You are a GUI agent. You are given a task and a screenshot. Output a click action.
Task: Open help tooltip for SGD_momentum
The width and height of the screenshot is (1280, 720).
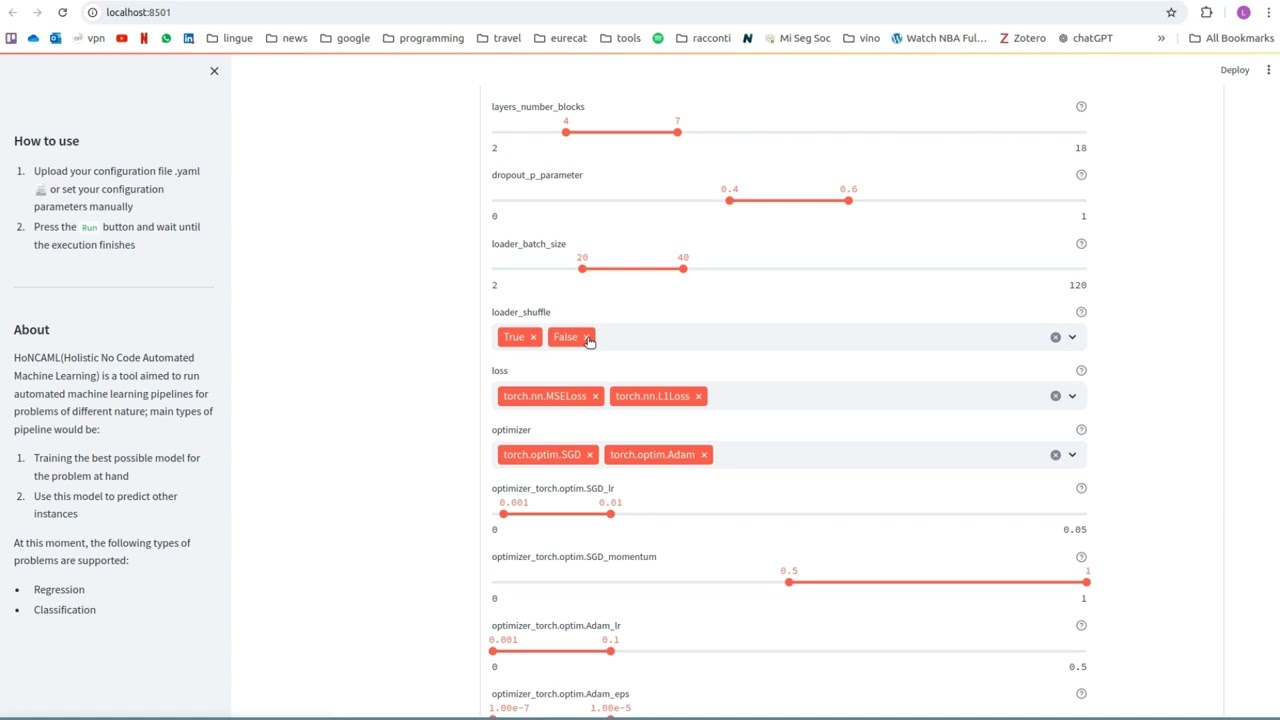pos(1081,557)
